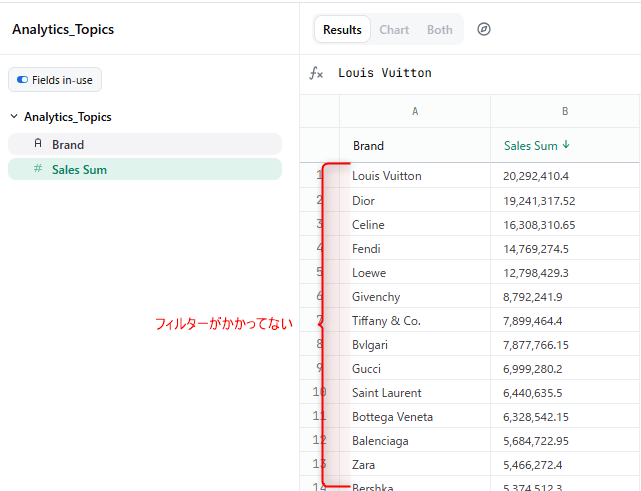Select the Balenciaga cell
Screen dimensions: 641x491
pyautogui.click(x=415, y=441)
